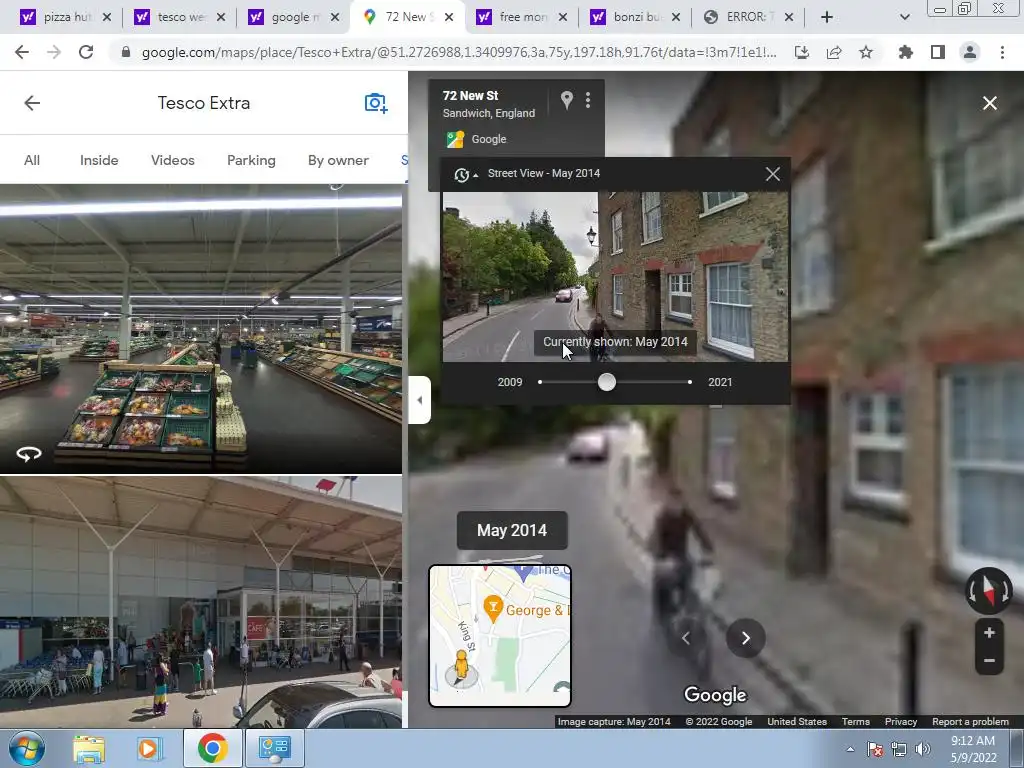
Task: Open the Tesco storefront exterior photo
Action: click(201, 601)
